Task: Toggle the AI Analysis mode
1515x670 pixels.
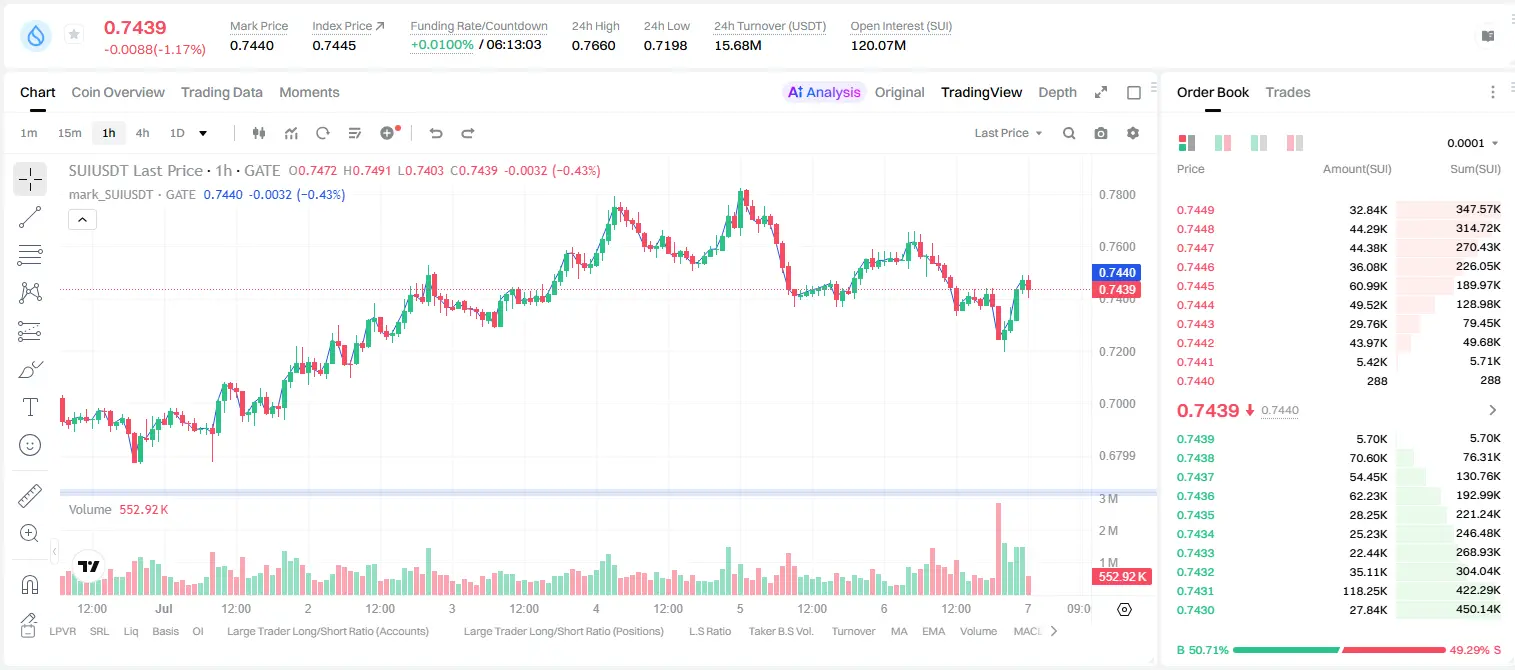Action: click(x=824, y=92)
